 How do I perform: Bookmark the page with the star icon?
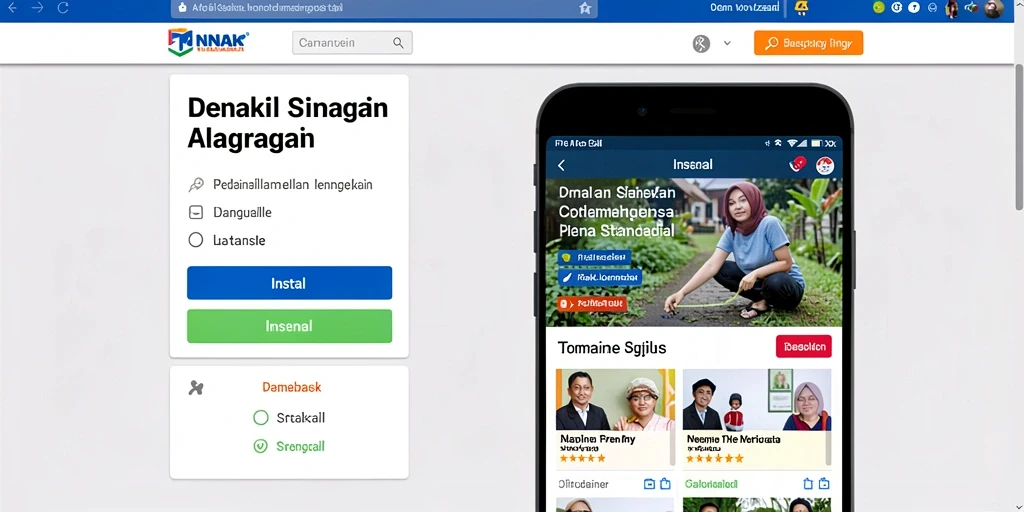pos(584,8)
